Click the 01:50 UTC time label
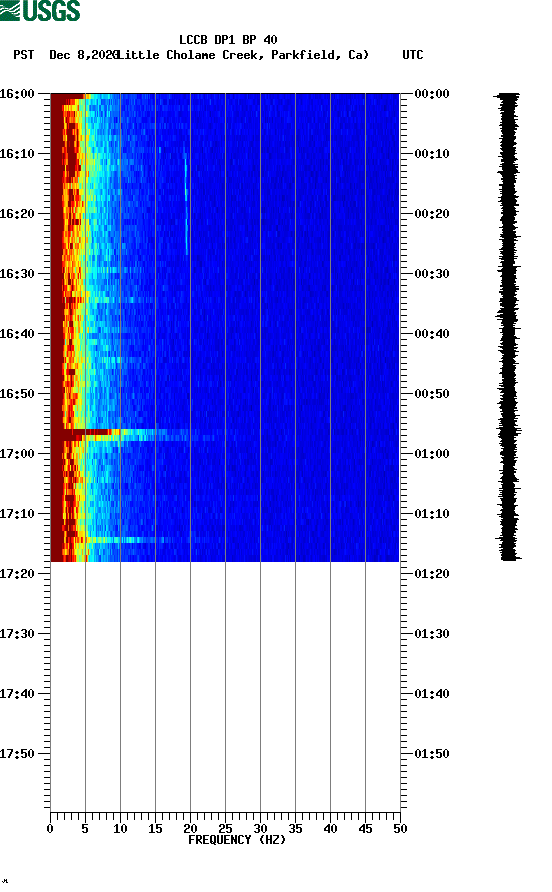The image size is (552, 892). [x=432, y=754]
